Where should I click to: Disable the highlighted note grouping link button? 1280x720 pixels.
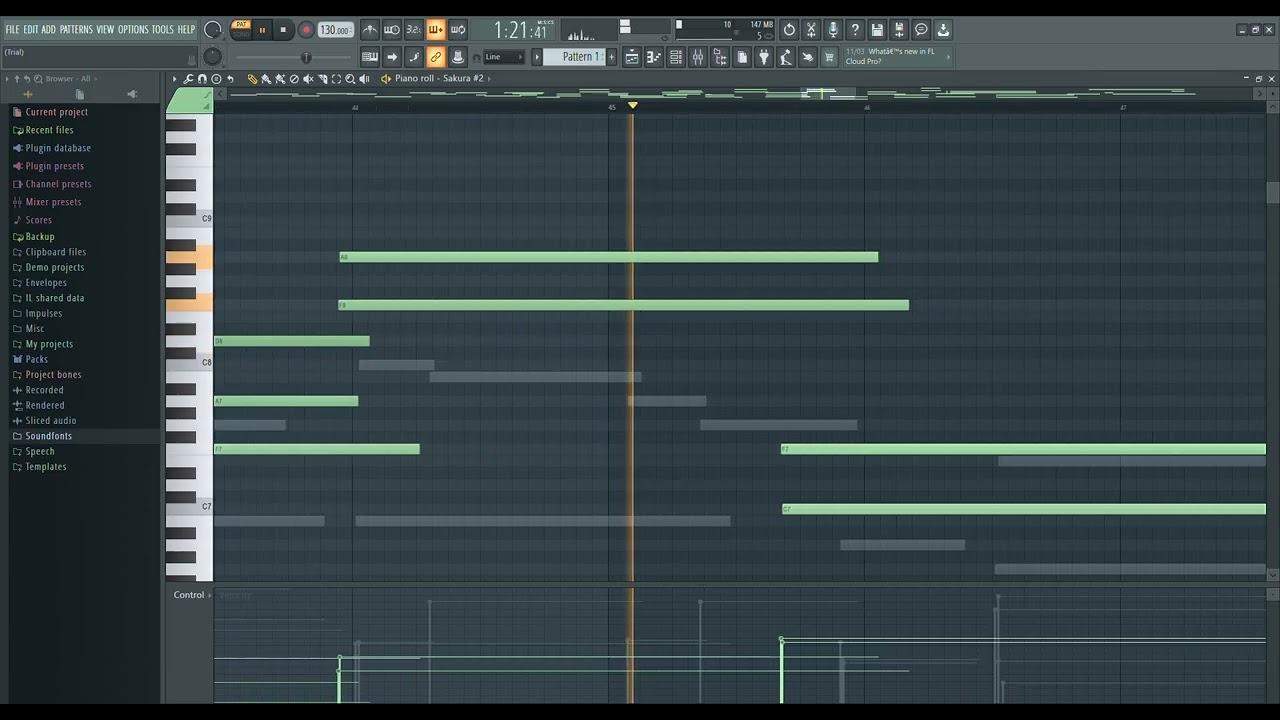[x=436, y=57]
